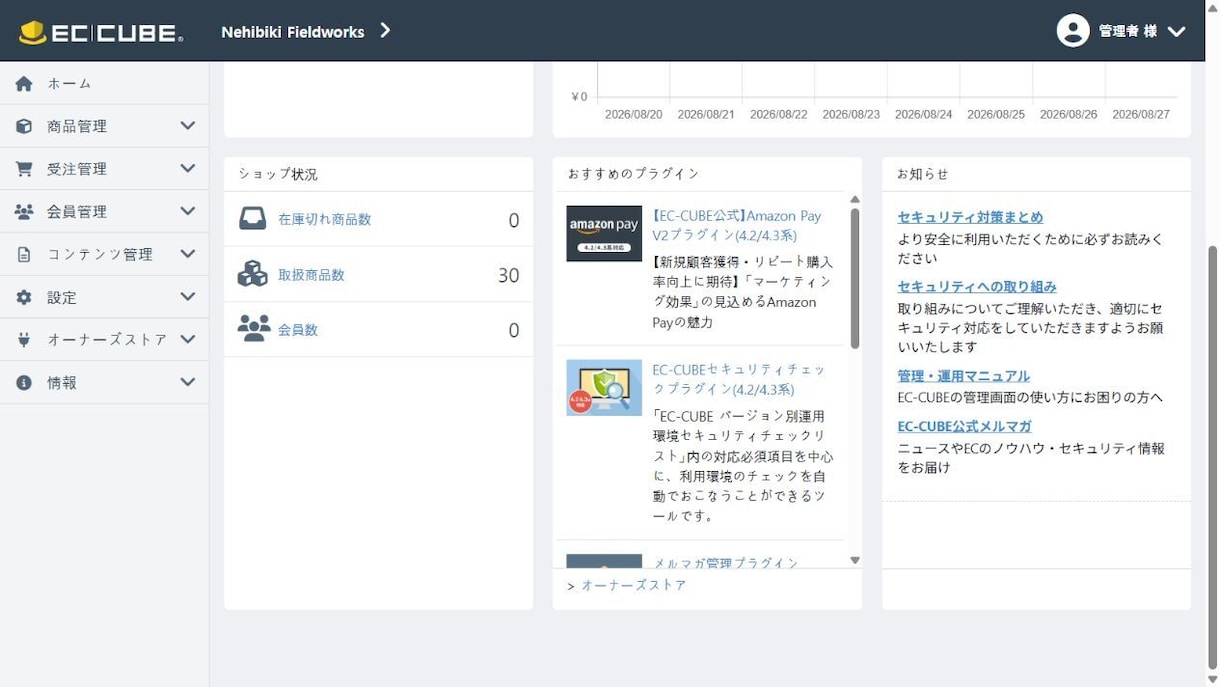Click the product management cube icon
Image resolution: width=1220 pixels, height=687 pixels.
pyautogui.click(x=24, y=126)
